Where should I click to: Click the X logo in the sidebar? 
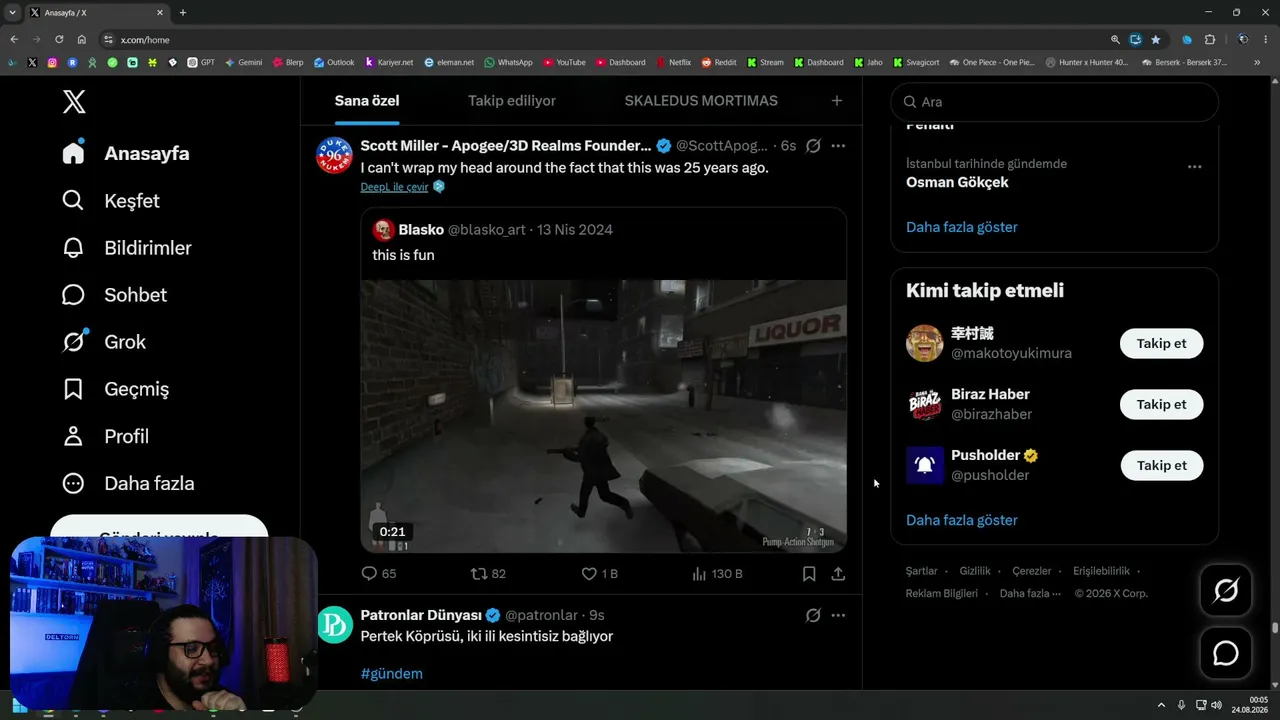[74, 101]
